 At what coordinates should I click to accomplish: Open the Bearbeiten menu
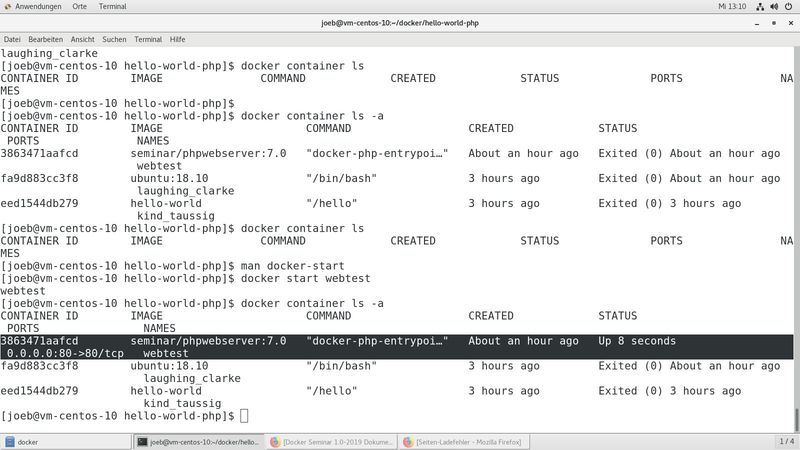(45, 39)
